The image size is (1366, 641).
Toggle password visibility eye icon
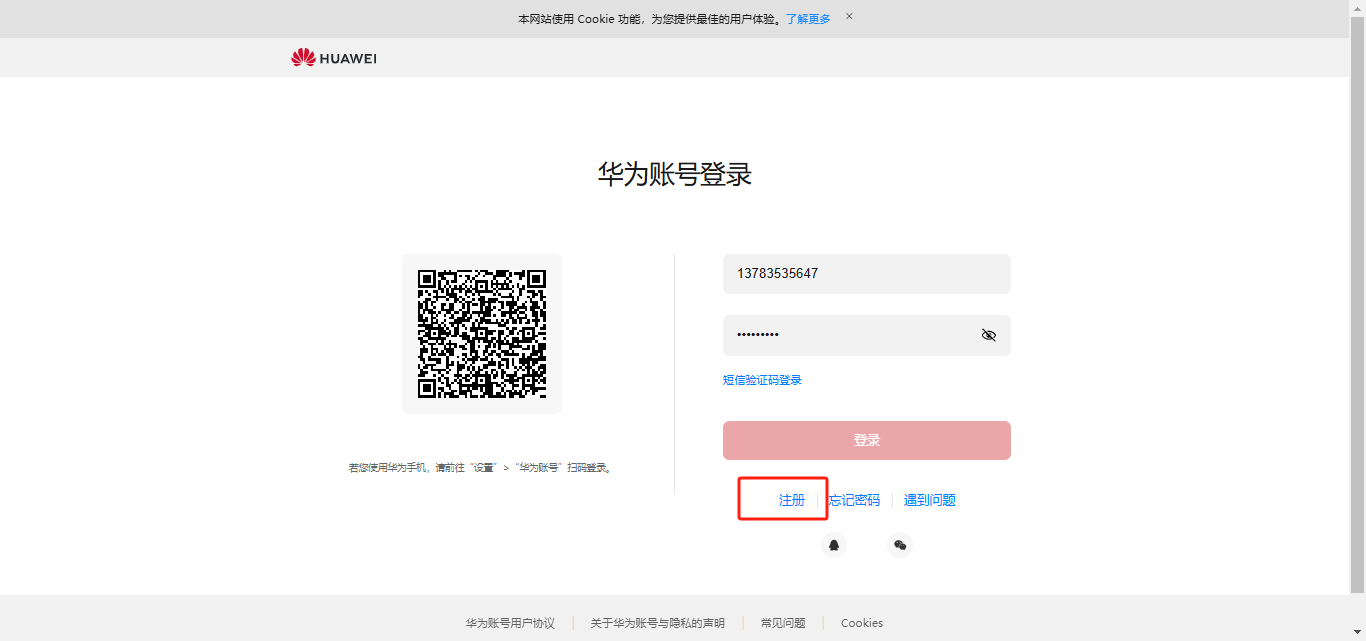[989, 335]
